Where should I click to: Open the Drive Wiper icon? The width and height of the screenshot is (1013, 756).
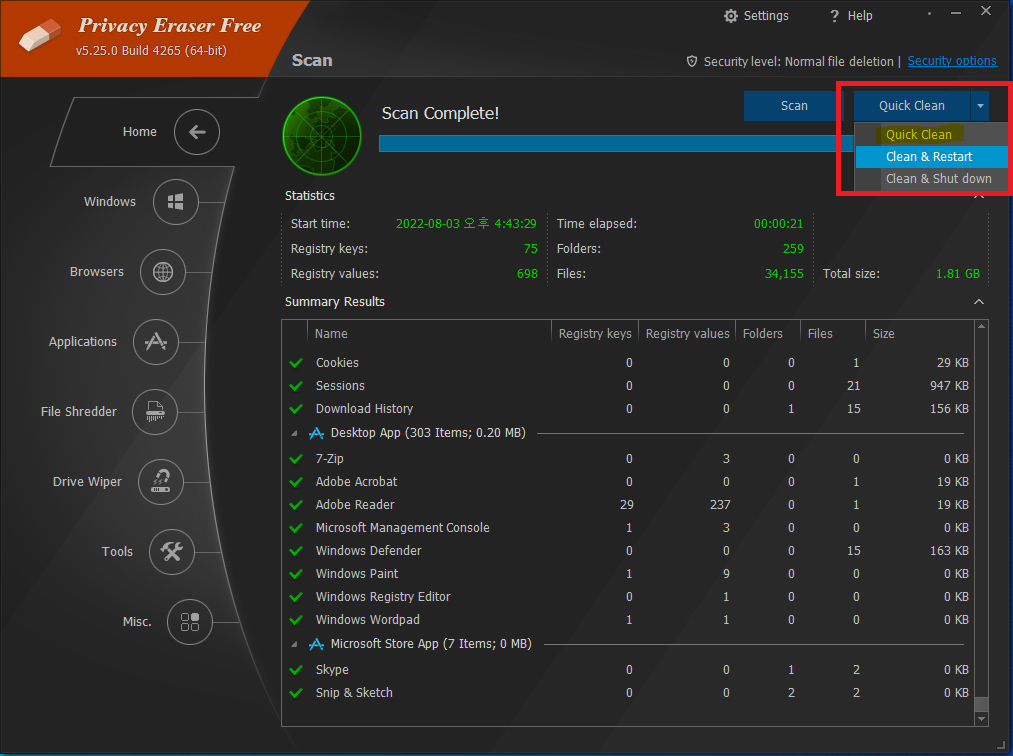click(x=161, y=481)
